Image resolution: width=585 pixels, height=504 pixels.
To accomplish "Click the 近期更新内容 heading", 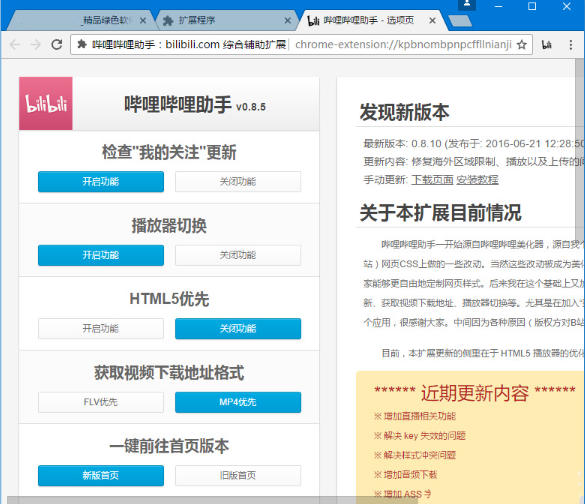I will (x=475, y=393).
